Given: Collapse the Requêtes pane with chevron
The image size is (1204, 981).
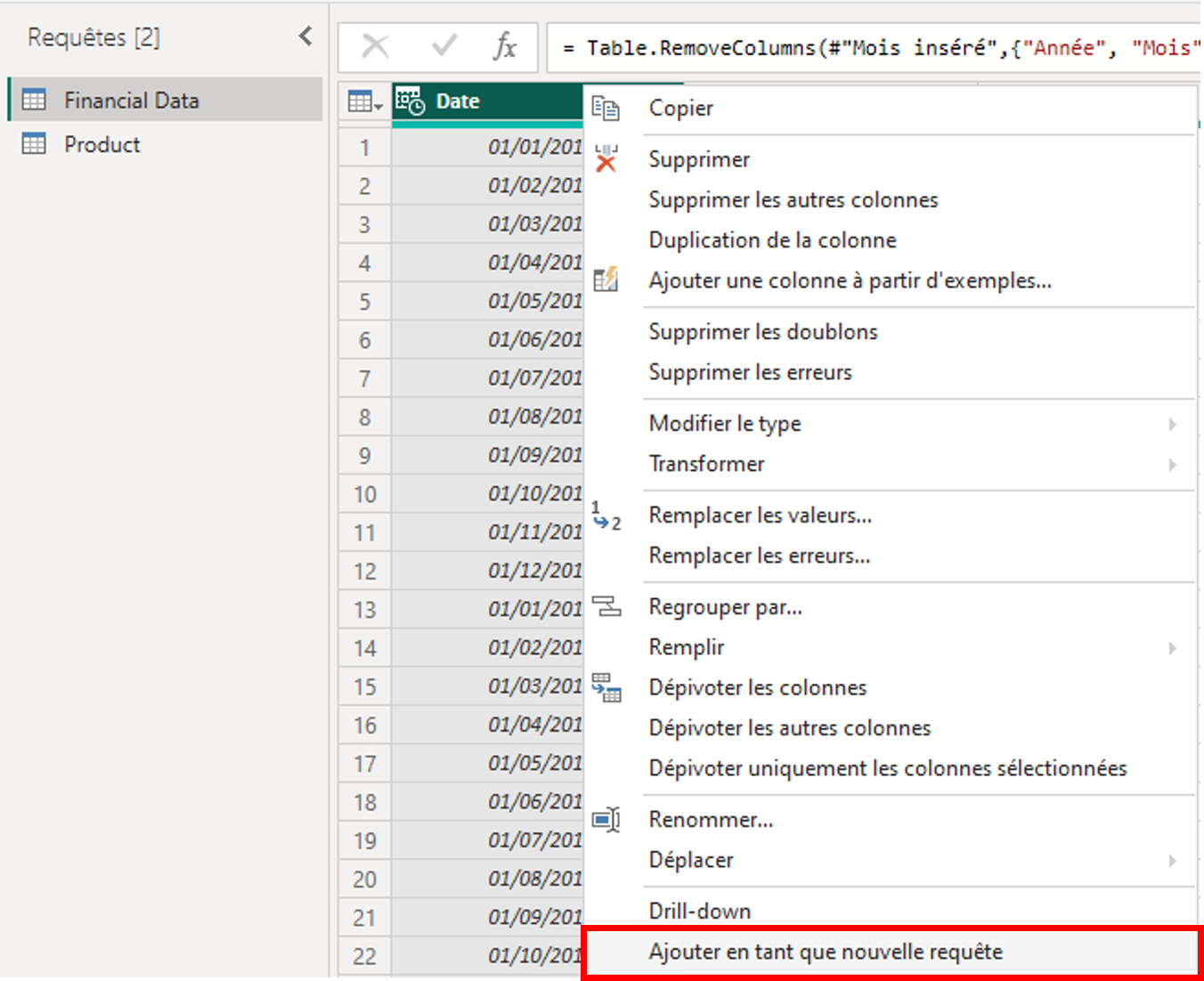Looking at the screenshot, I should [305, 36].
